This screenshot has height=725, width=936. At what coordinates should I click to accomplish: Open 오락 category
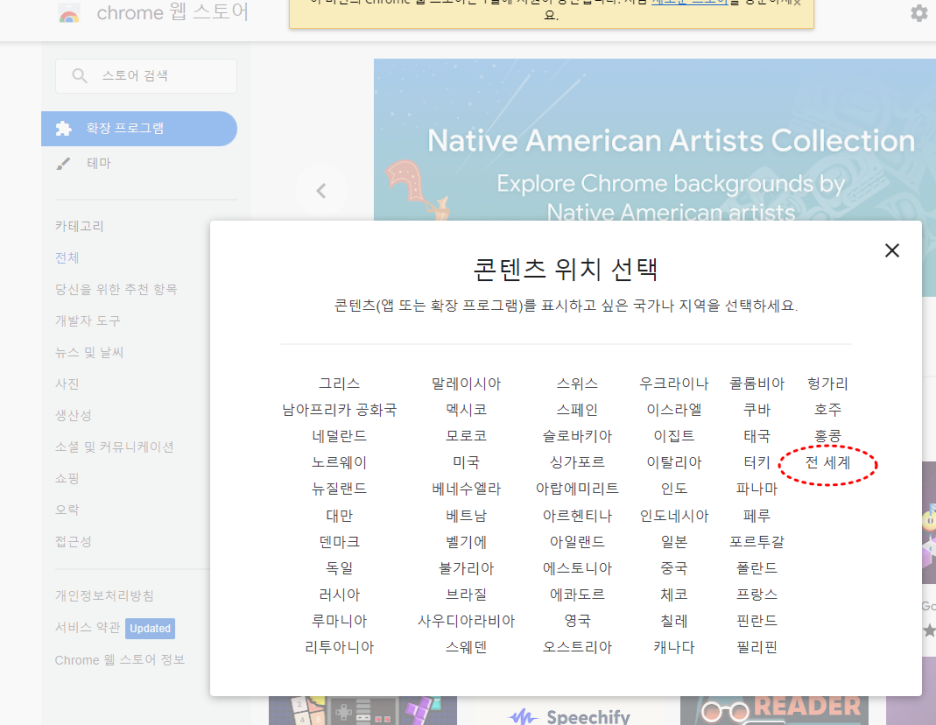pos(67,510)
